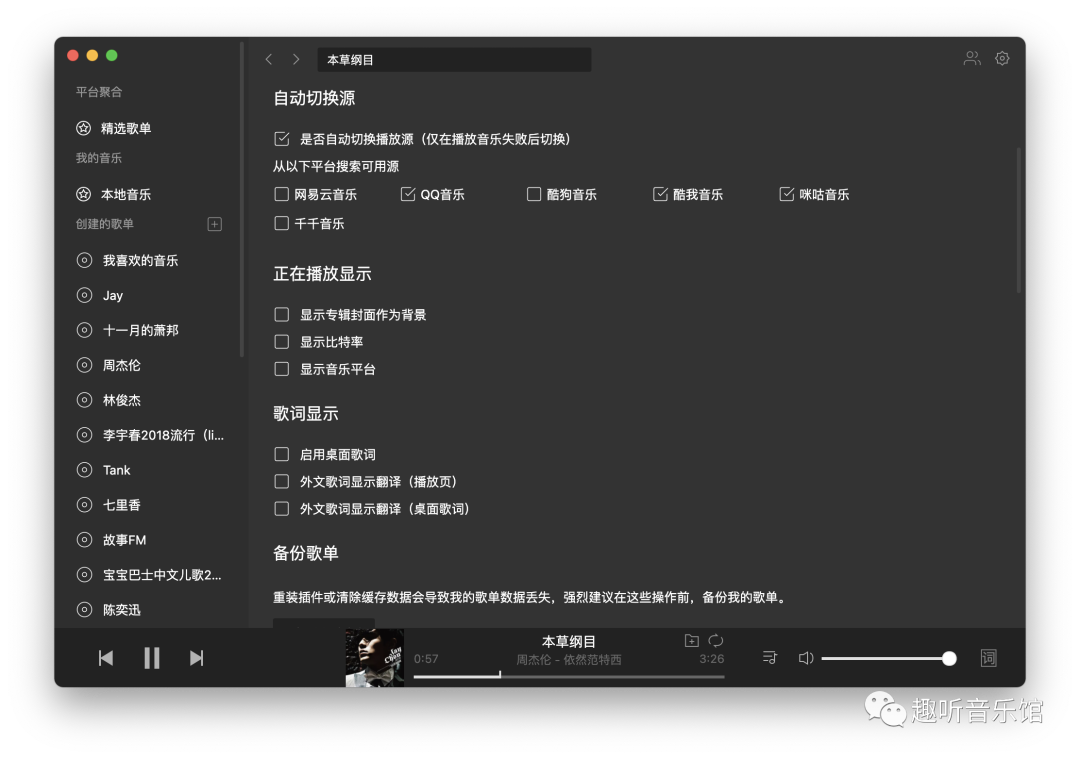Disable automatic playback source switching checkbox
1080x759 pixels.
point(282,138)
